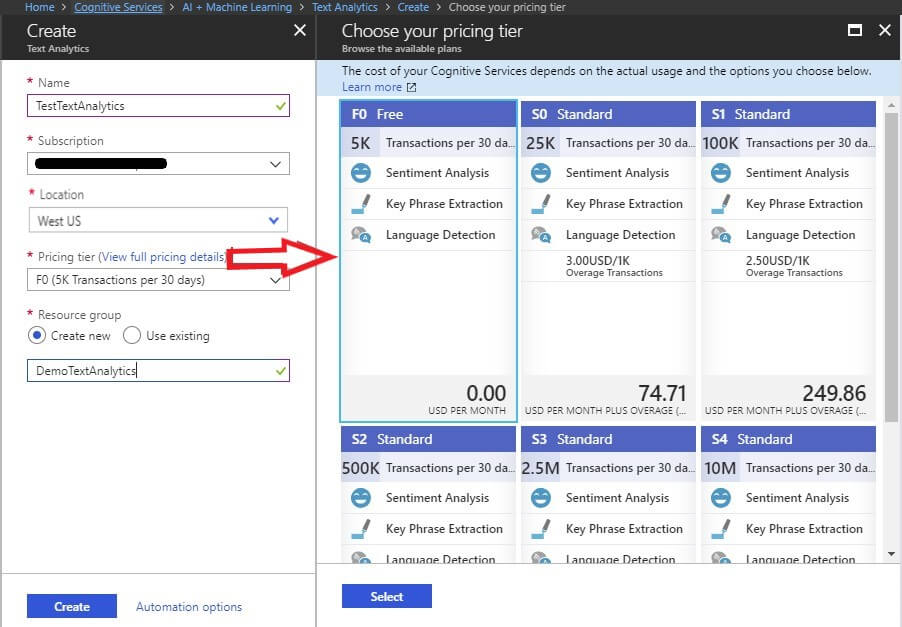Click the Create button
The height and width of the screenshot is (627, 902).
pos(72,606)
